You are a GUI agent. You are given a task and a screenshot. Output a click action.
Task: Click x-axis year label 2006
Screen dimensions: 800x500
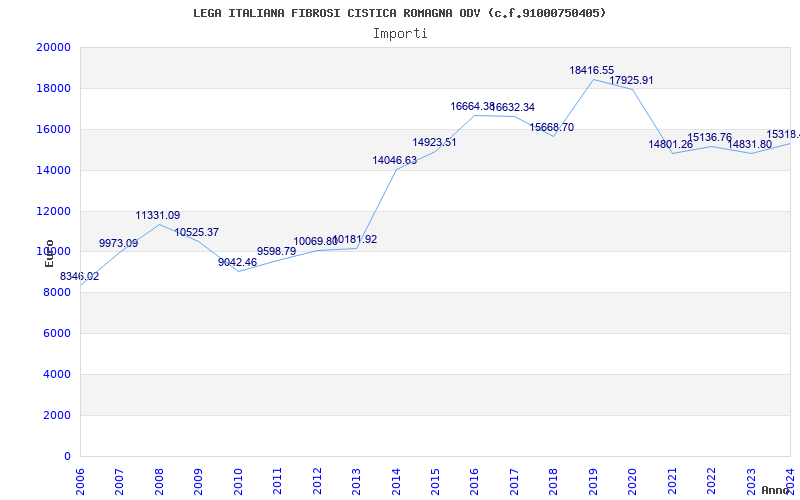(80, 481)
